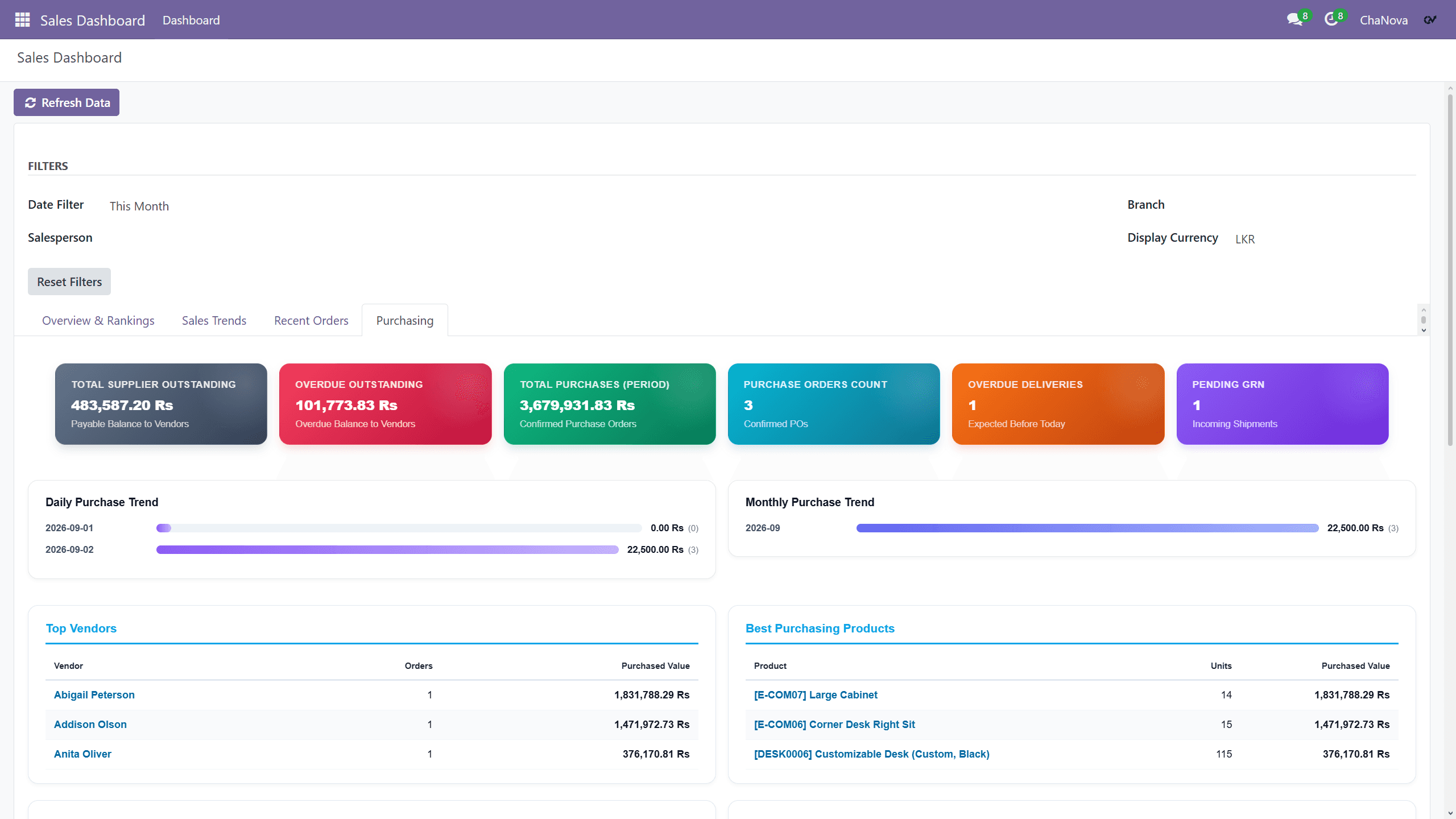Screen dimensions: 1456x819
Task: Click the Pending GRN card
Action: pyautogui.click(x=1283, y=404)
